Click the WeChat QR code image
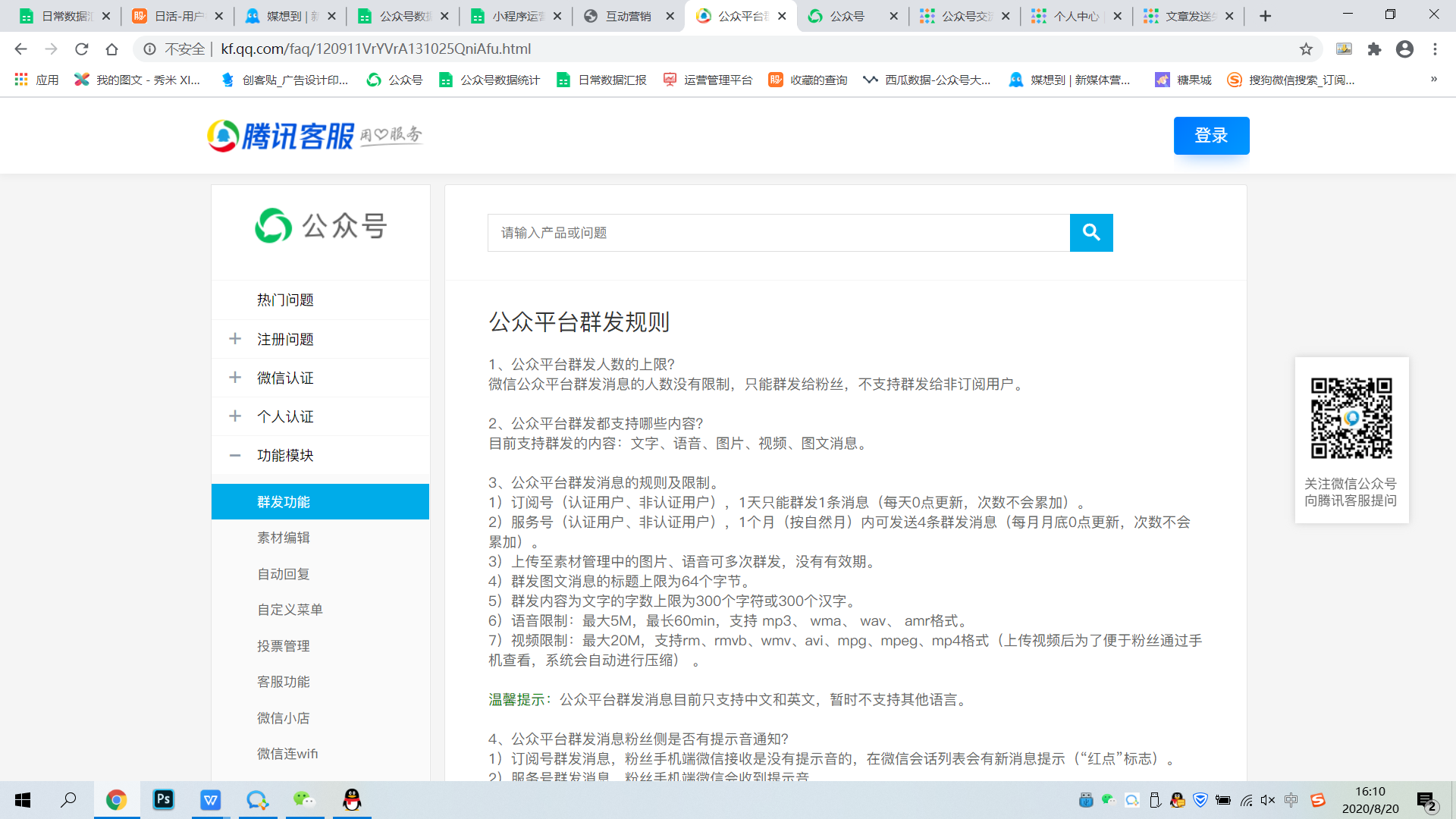This screenshot has height=819, width=1456. (x=1351, y=418)
